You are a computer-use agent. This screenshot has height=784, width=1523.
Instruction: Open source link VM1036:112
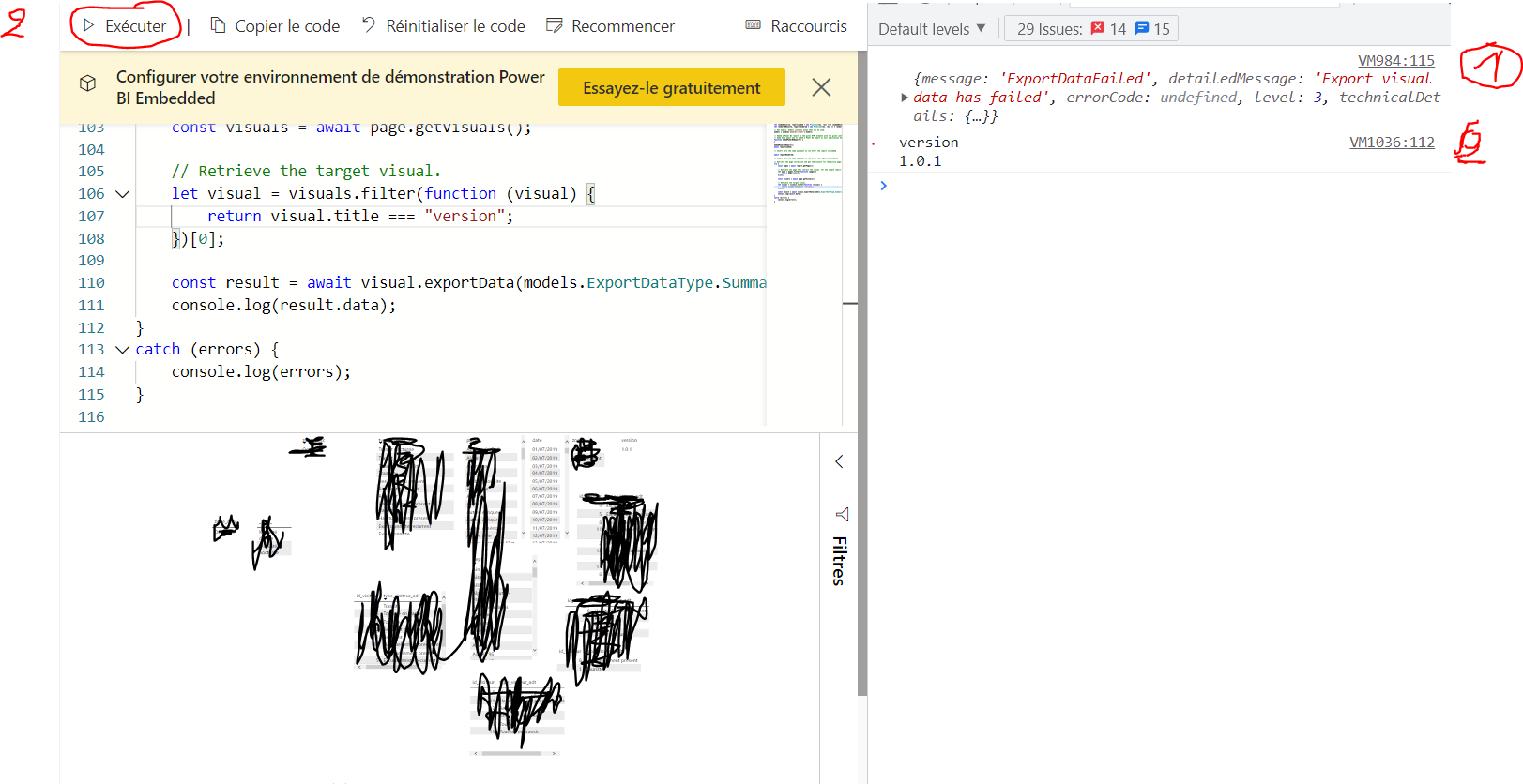[x=1392, y=143]
